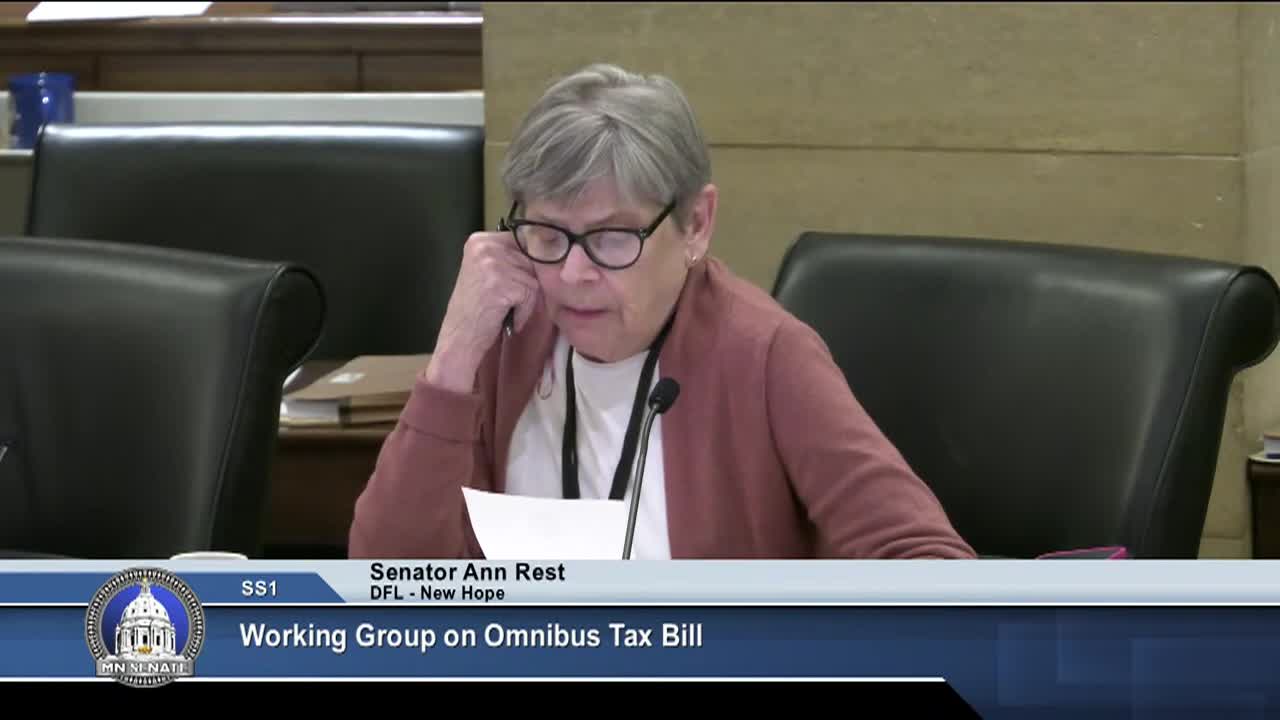
Task: Click the microphone head on the desk
Action: click(663, 395)
